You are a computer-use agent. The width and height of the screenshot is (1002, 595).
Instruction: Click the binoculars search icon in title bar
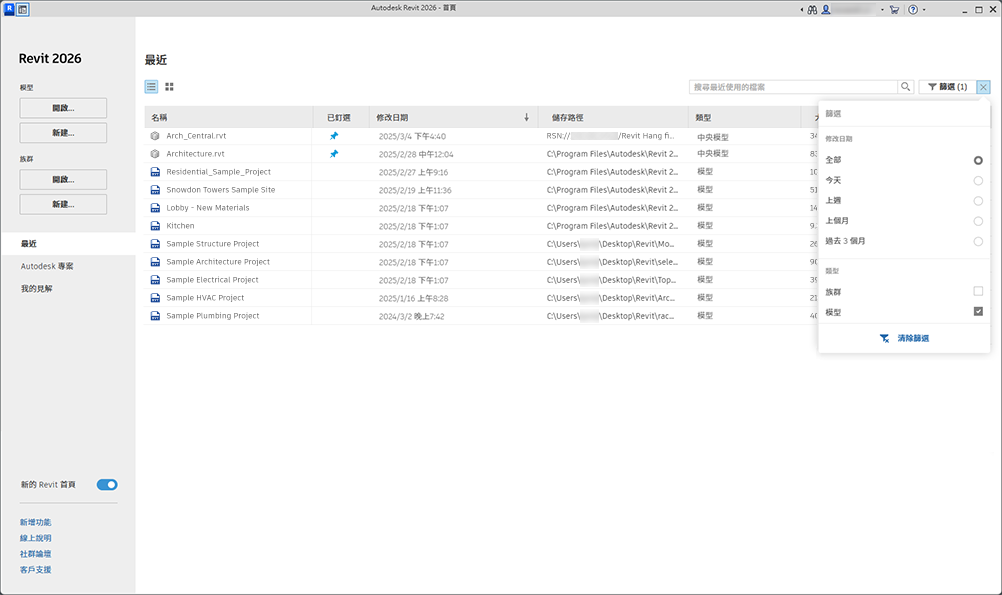coord(812,10)
